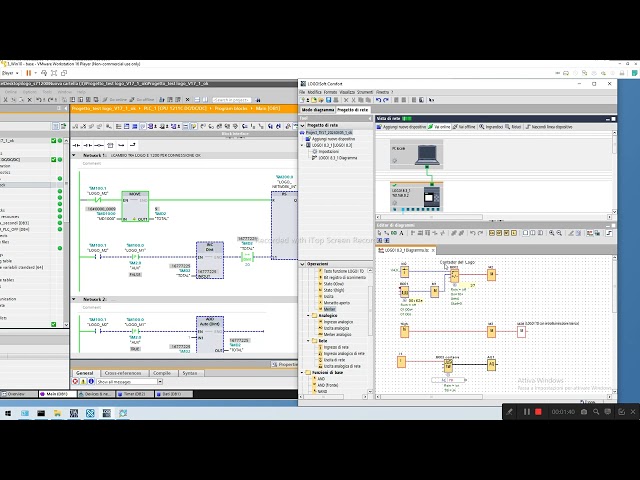Open the Strumenti menu in LOGO!Soft Comfort
This screenshot has width=640, height=480.
point(365,92)
